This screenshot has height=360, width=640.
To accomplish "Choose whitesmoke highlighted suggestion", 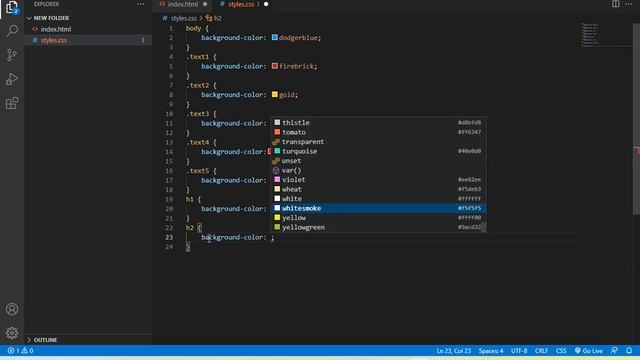I will pyautogui.click(x=378, y=208).
